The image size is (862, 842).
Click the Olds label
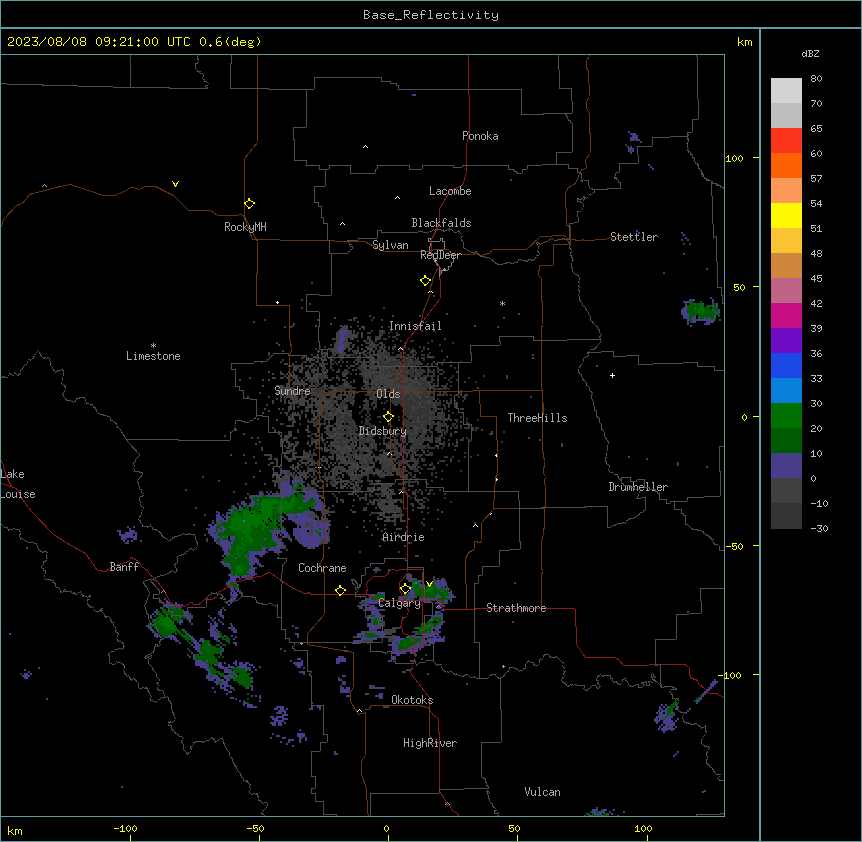click(388, 394)
